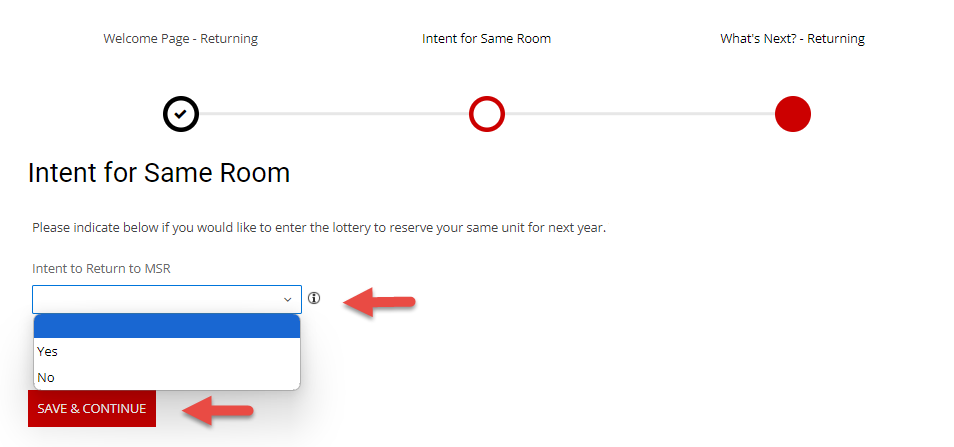The image size is (954, 447).
Task: Click the completed checkmark step circle
Action: (x=181, y=114)
